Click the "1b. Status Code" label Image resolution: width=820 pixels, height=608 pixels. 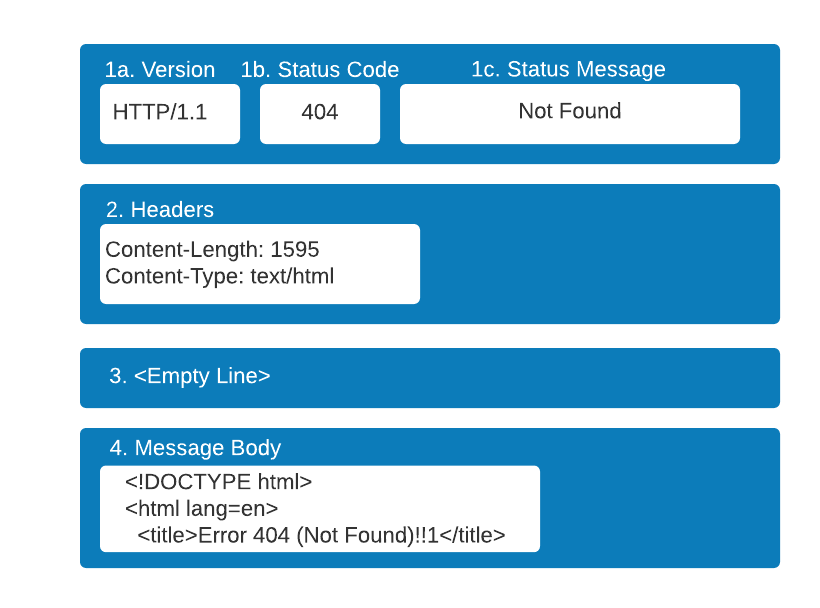(x=319, y=70)
